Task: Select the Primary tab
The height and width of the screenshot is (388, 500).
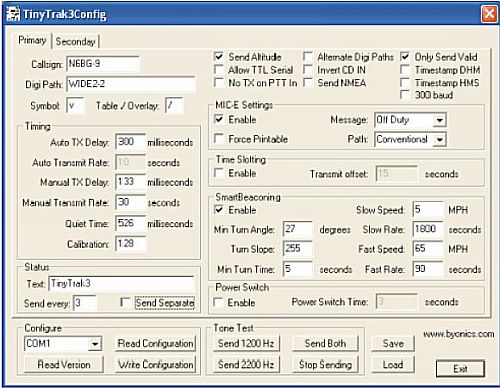Action: 32,40
